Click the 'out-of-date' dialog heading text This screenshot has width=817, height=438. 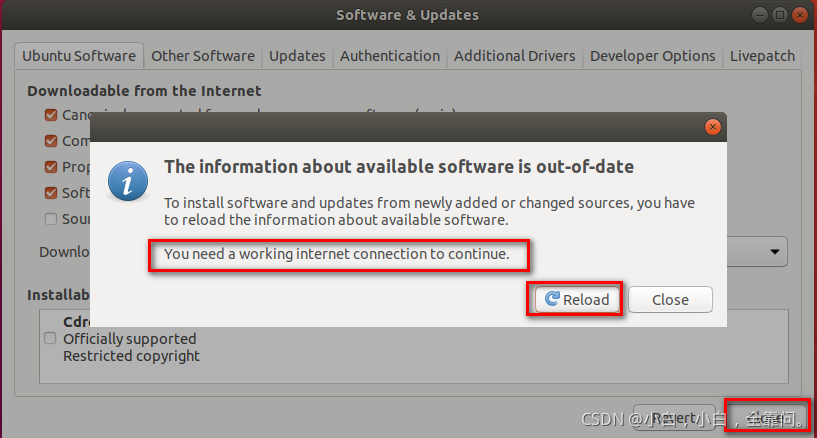point(399,167)
